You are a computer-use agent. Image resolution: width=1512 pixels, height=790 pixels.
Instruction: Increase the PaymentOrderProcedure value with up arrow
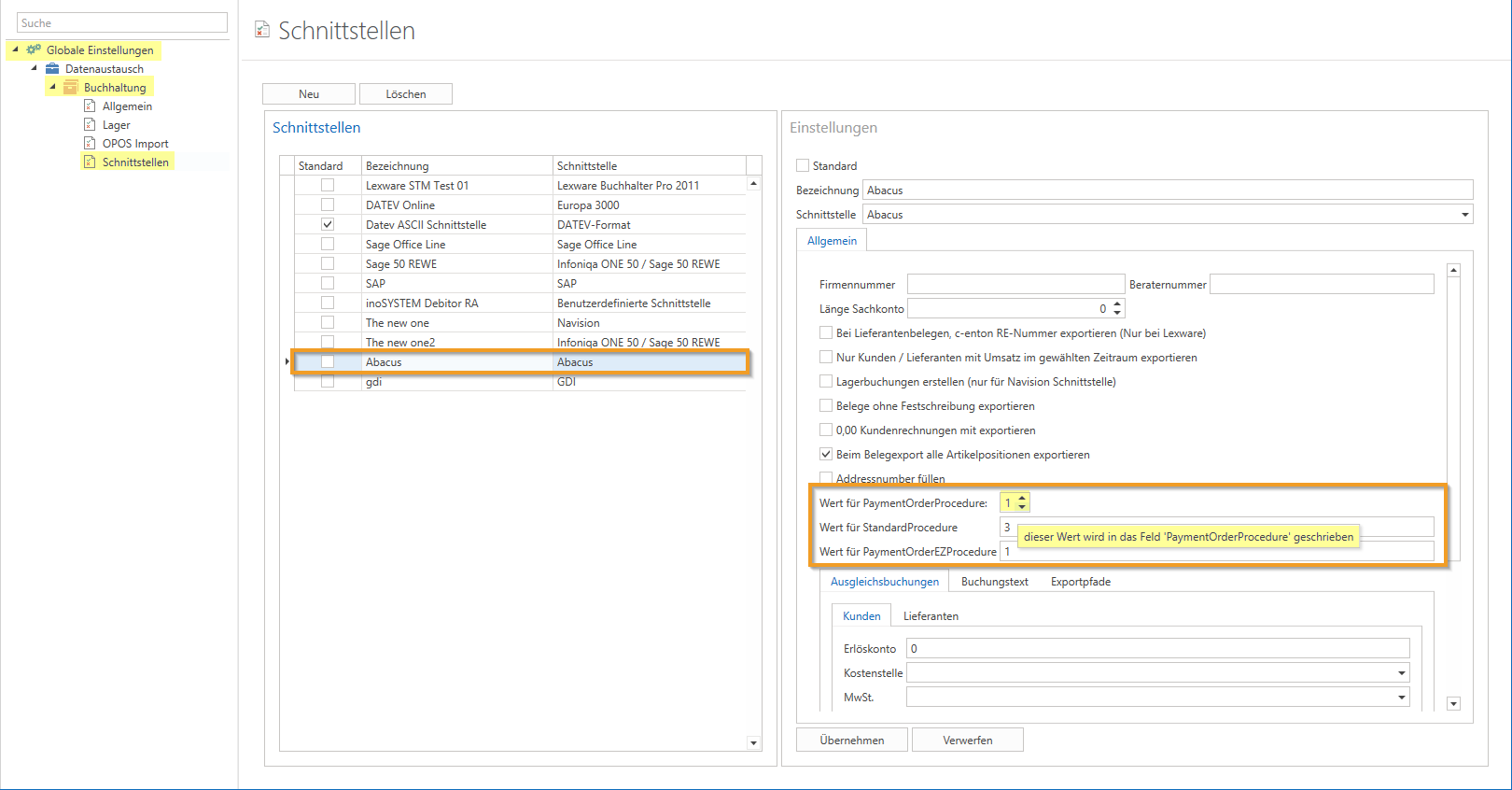coord(1022,499)
